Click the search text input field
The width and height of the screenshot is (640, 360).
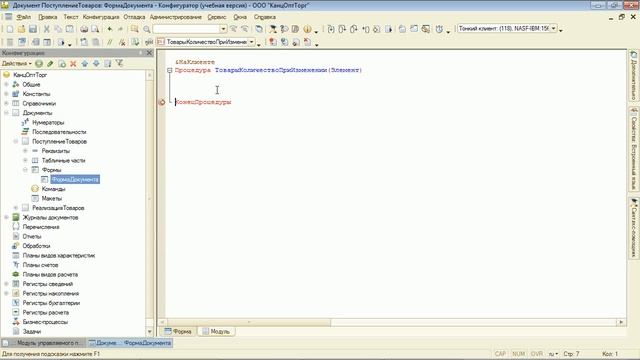coord(187,29)
